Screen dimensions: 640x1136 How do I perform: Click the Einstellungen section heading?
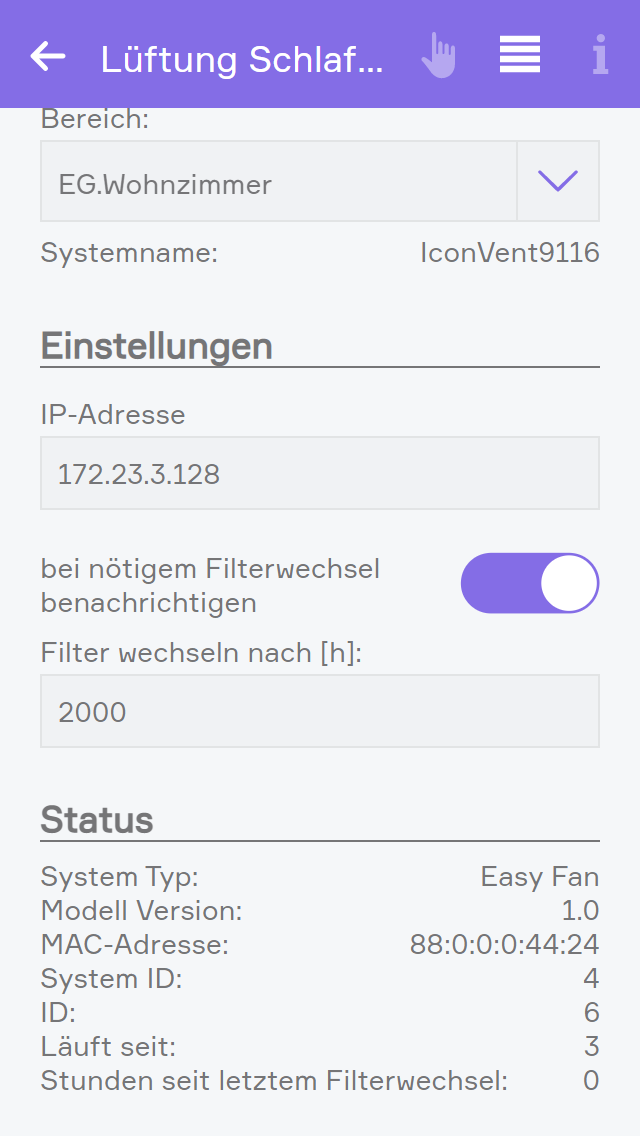(156, 346)
